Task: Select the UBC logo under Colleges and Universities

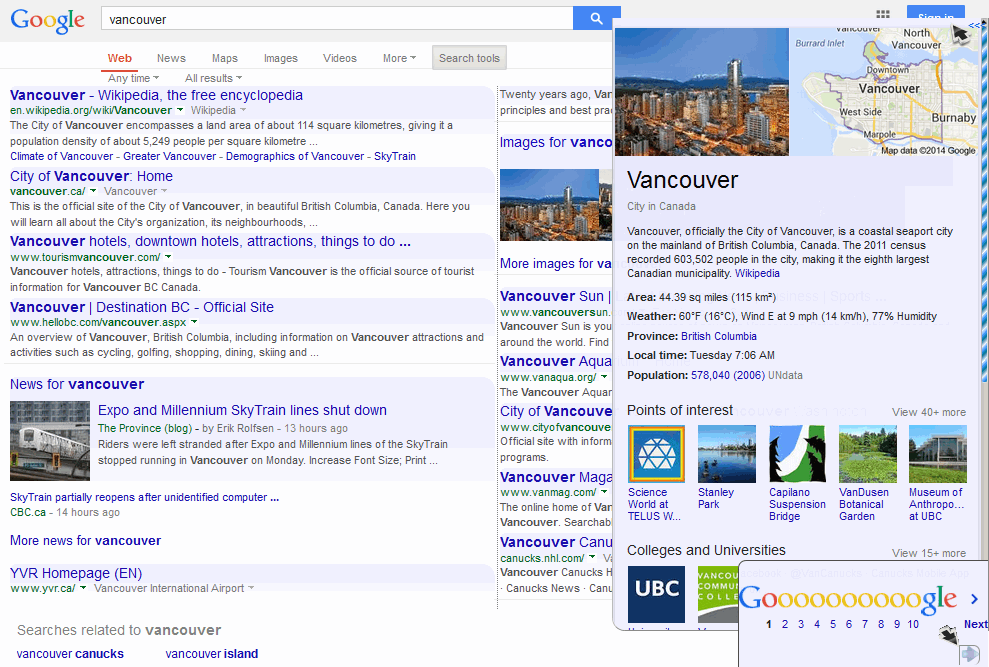Action: point(656,594)
